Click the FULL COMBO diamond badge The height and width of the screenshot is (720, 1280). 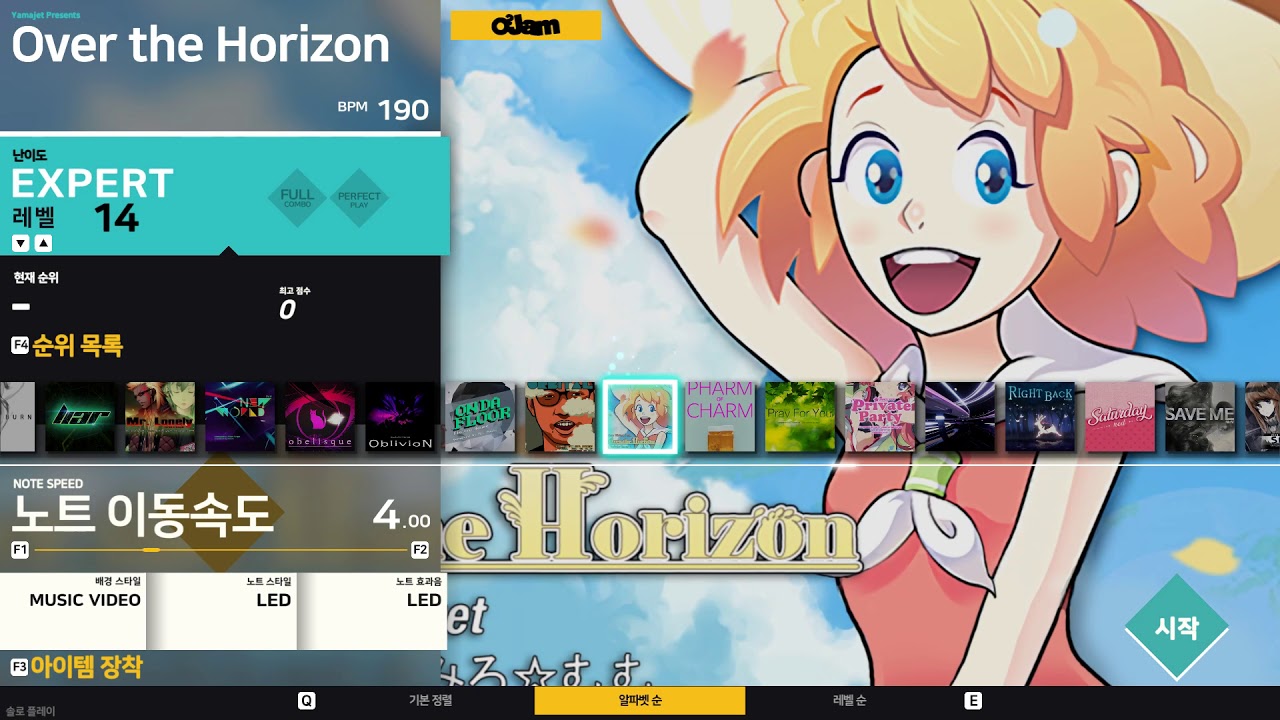pyautogui.click(x=297, y=198)
